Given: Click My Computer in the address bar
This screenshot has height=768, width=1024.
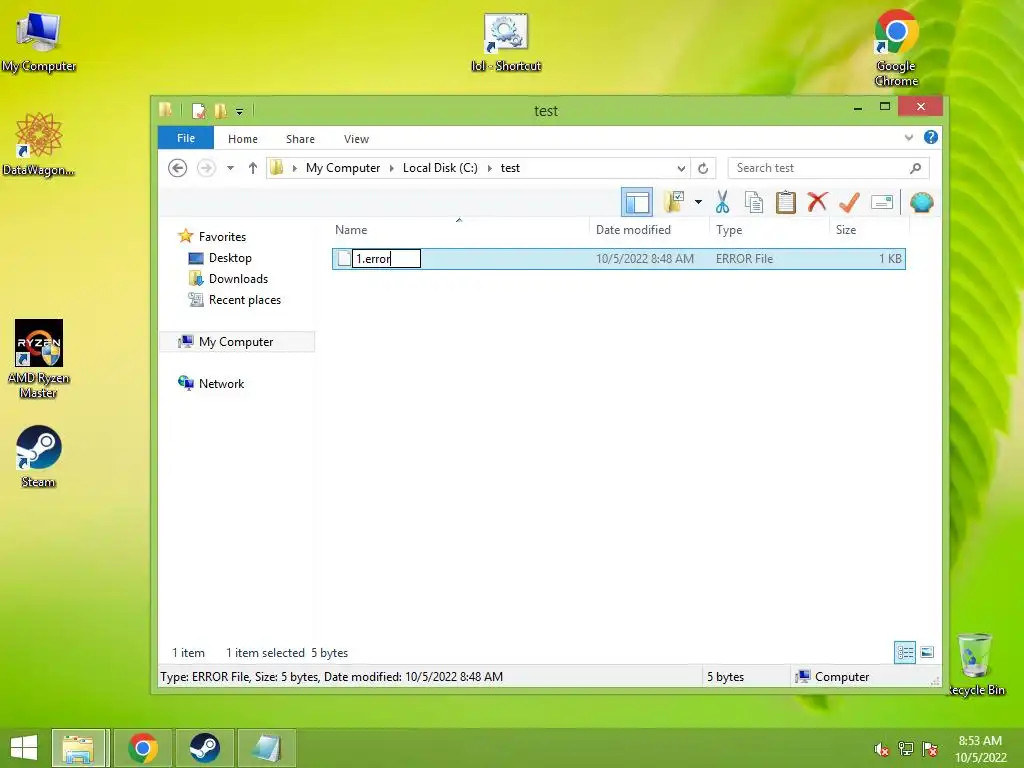Looking at the screenshot, I should click(x=343, y=168).
